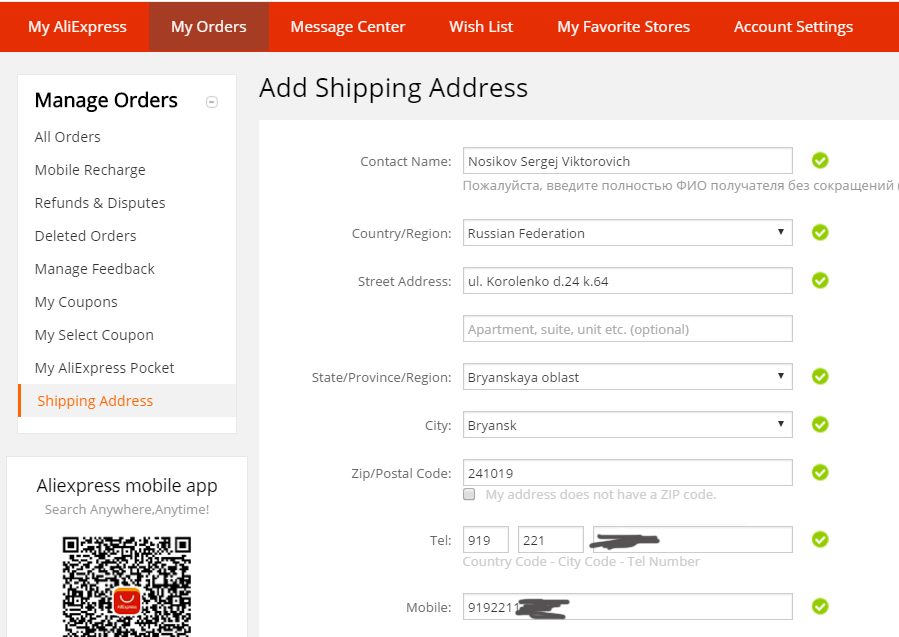Open the Account Settings tab

coord(793,26)
